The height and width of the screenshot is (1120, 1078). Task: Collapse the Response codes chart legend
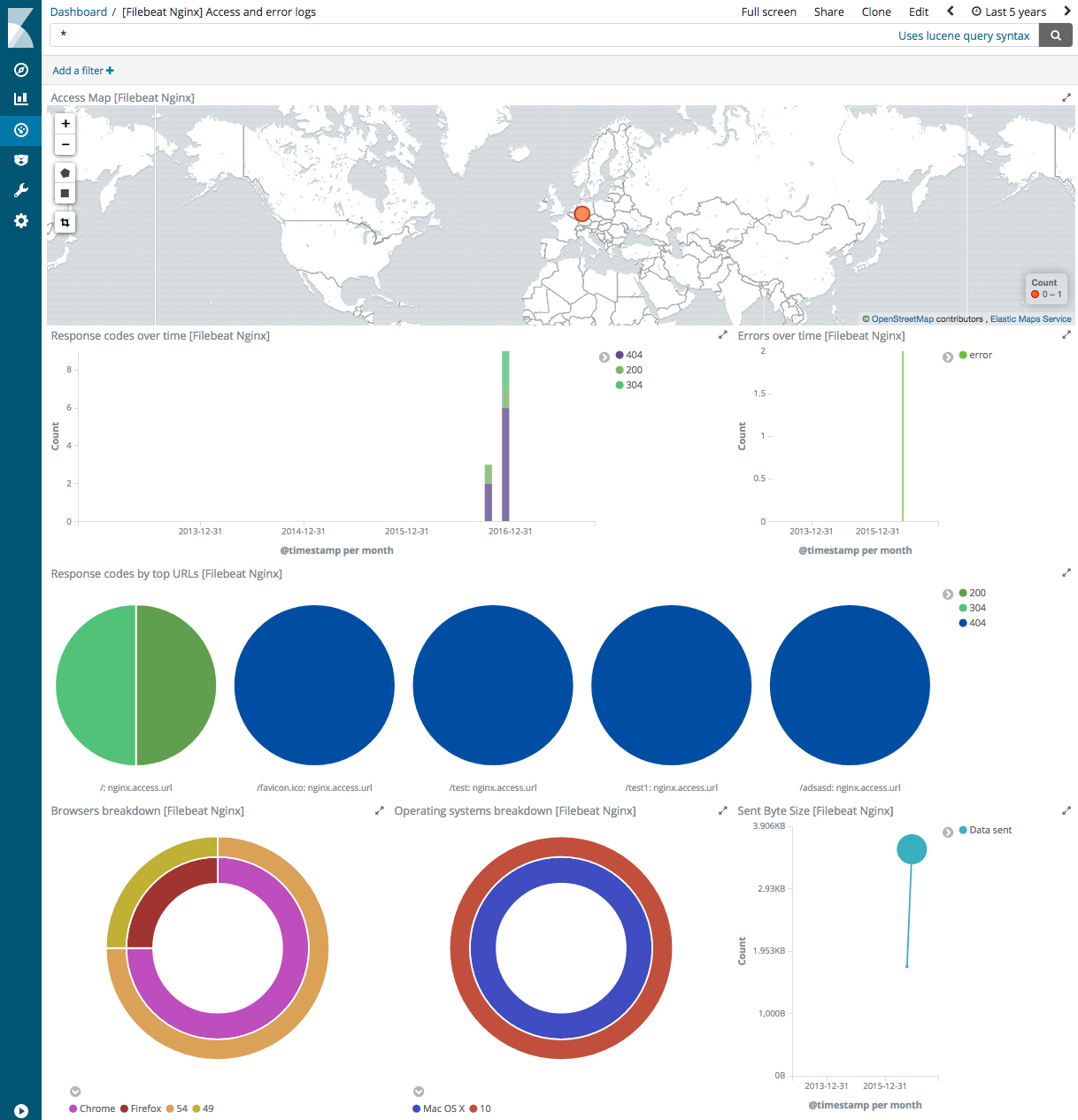pyautogui.click(x=604, y=357)
